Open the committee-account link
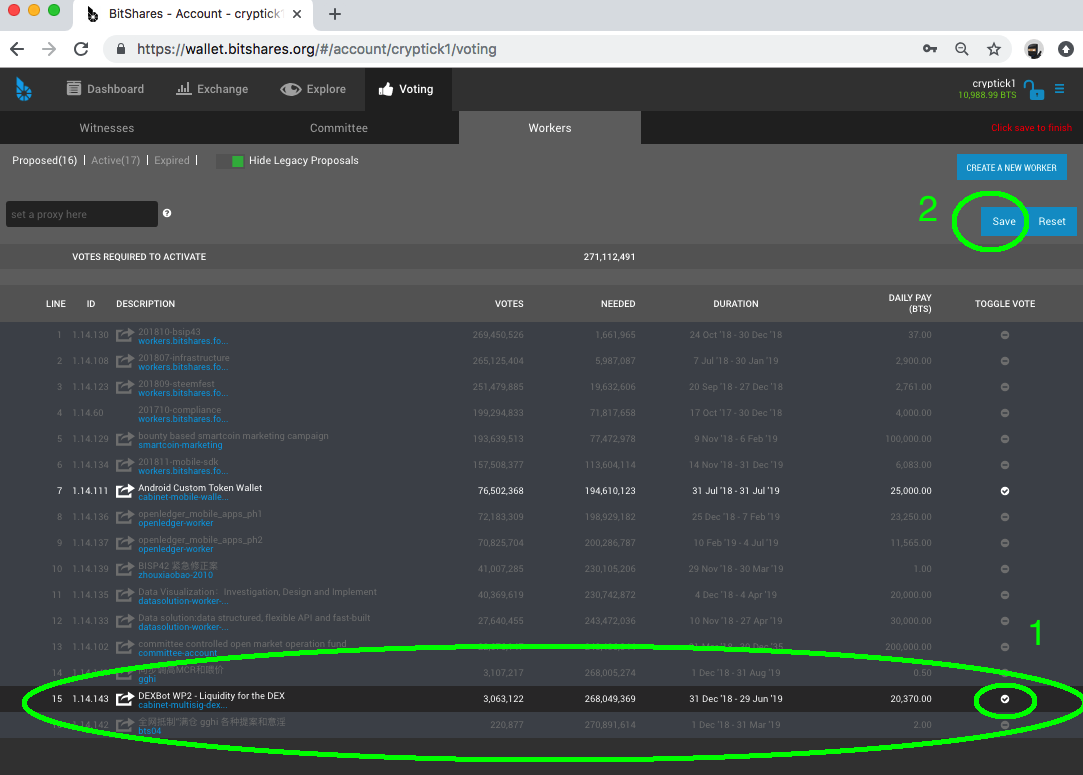The height and width of the screenshot is (775, 1083). pyautogui.click(x=178, y=653)
